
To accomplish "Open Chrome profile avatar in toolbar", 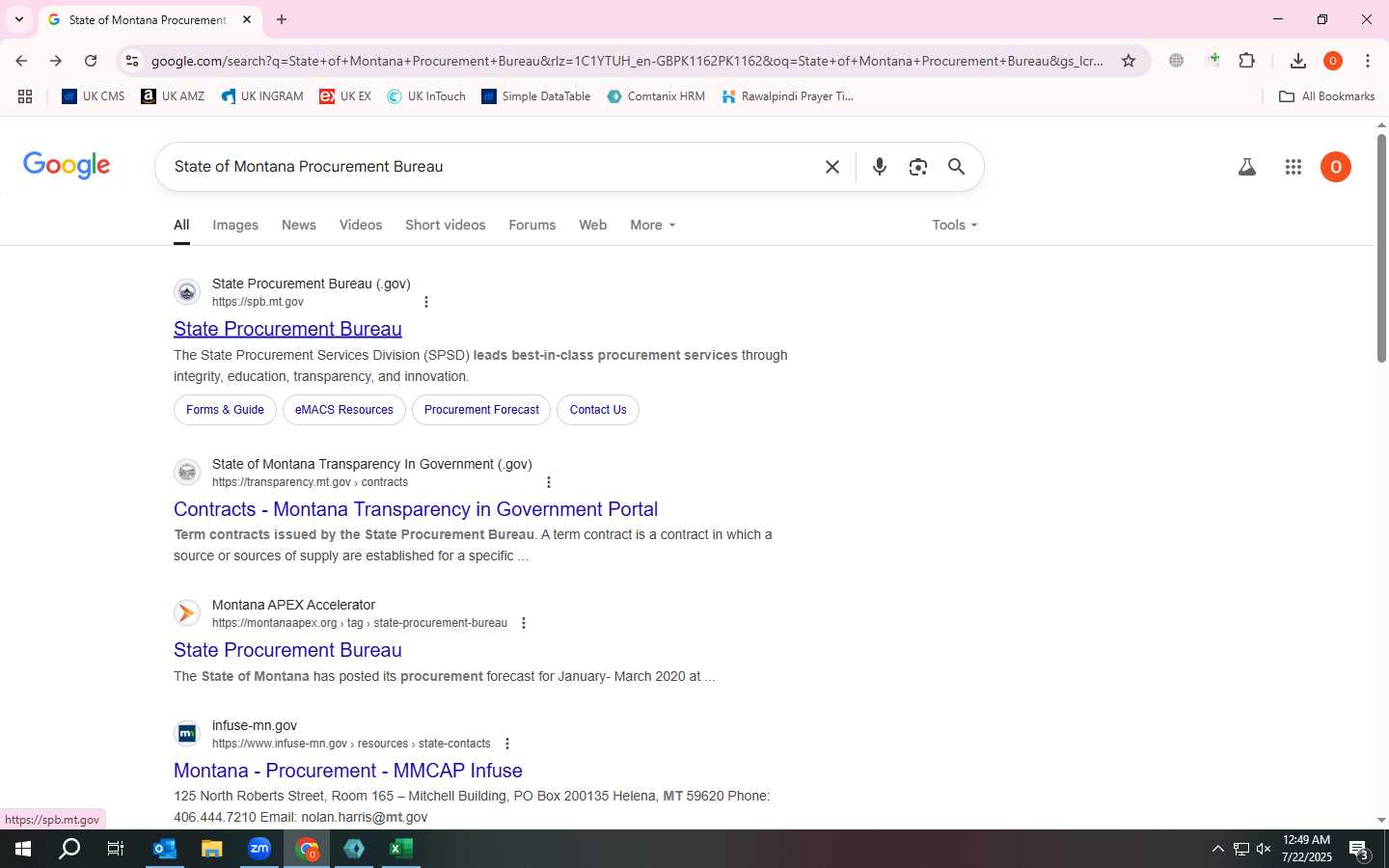I will (1333, 61).
